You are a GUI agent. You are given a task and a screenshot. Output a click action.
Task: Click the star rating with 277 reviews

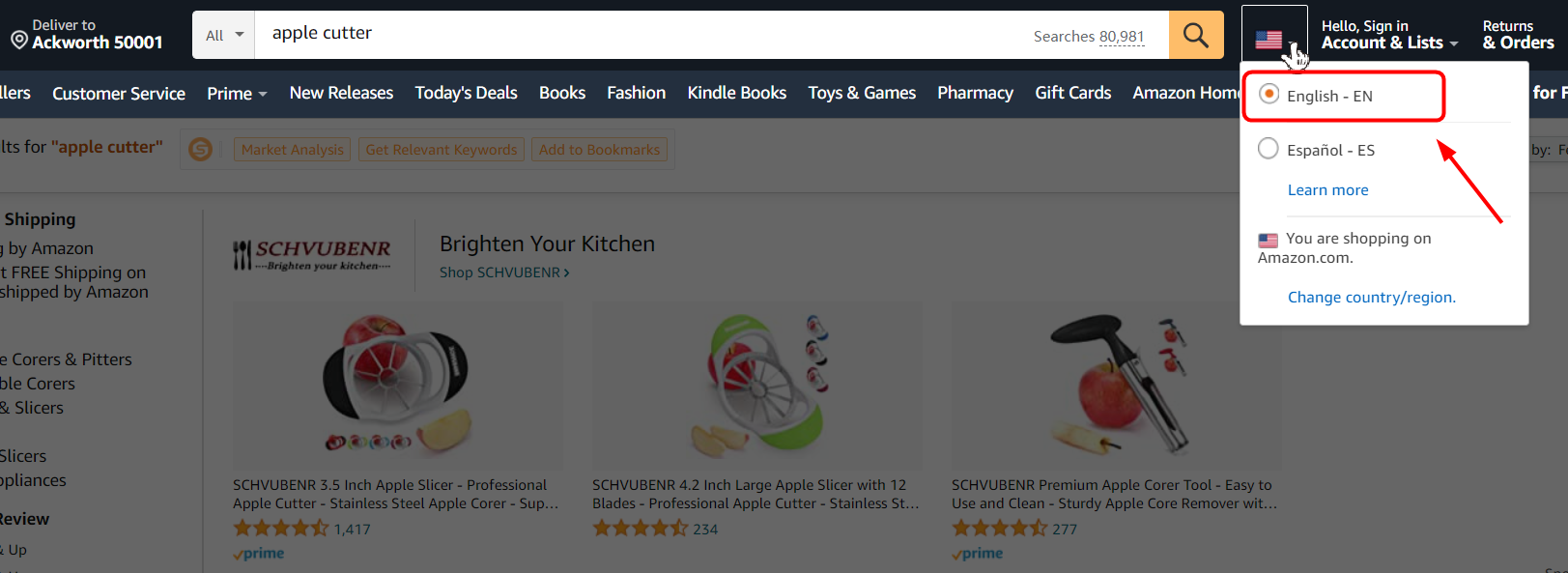tap(999, 529)
